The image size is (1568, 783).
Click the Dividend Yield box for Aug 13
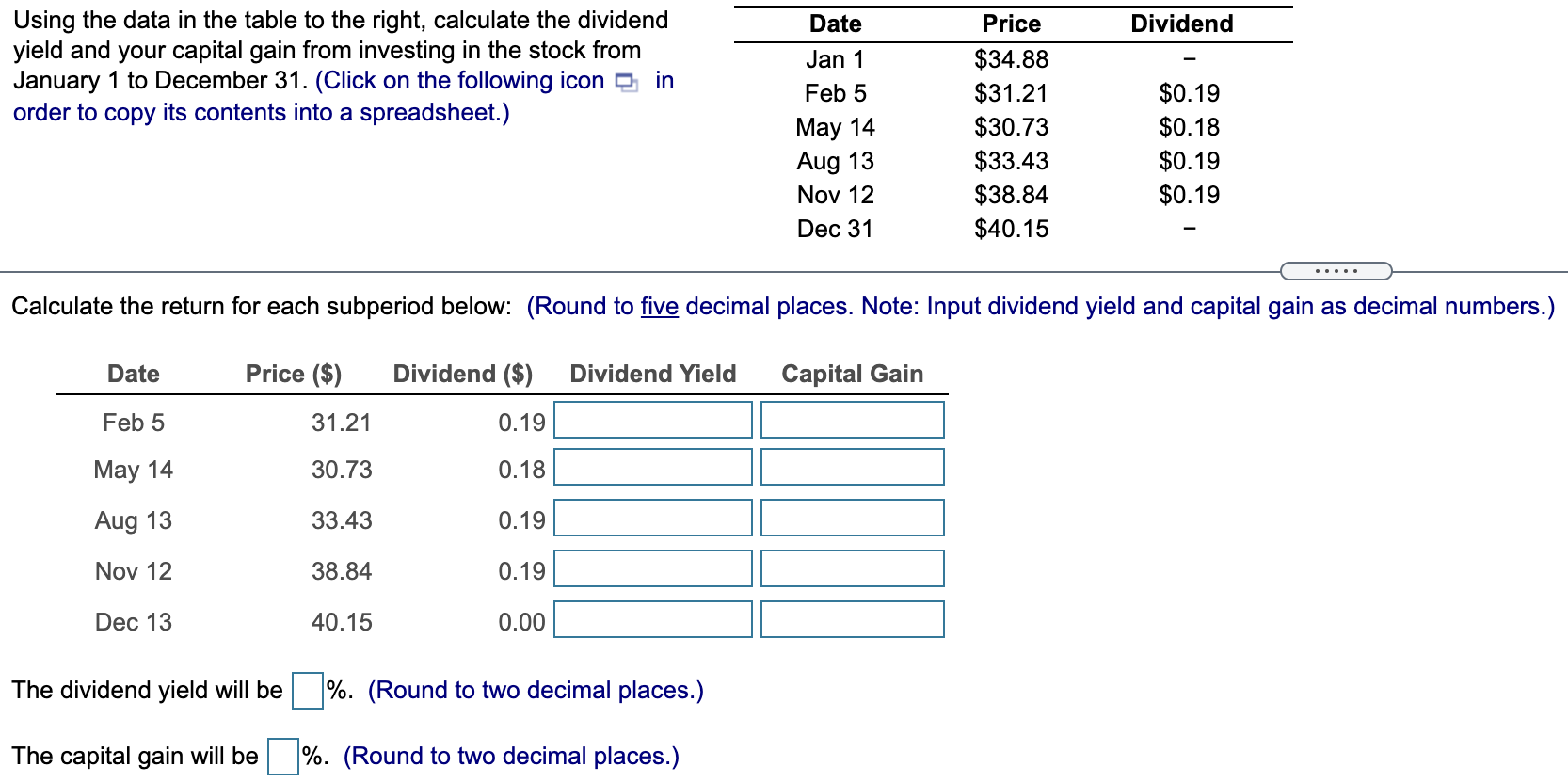[x=652, y=520]
